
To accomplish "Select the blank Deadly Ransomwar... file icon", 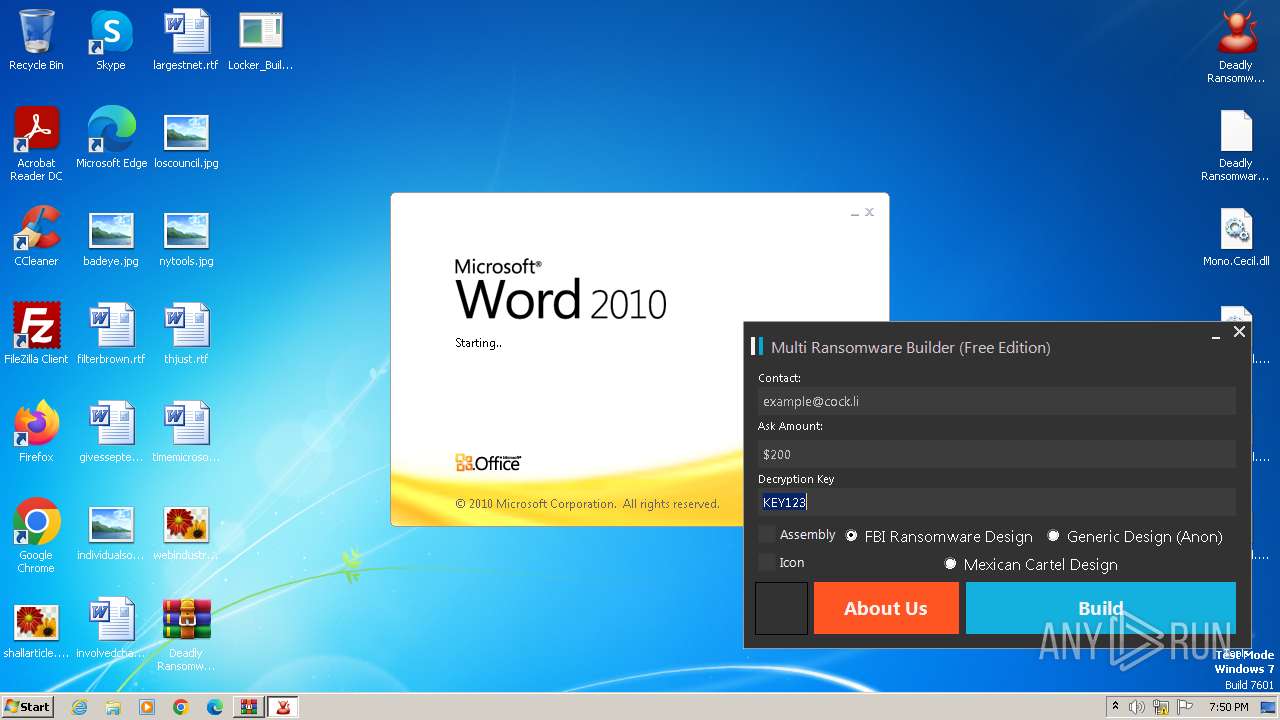I will tap(1236, 144).
